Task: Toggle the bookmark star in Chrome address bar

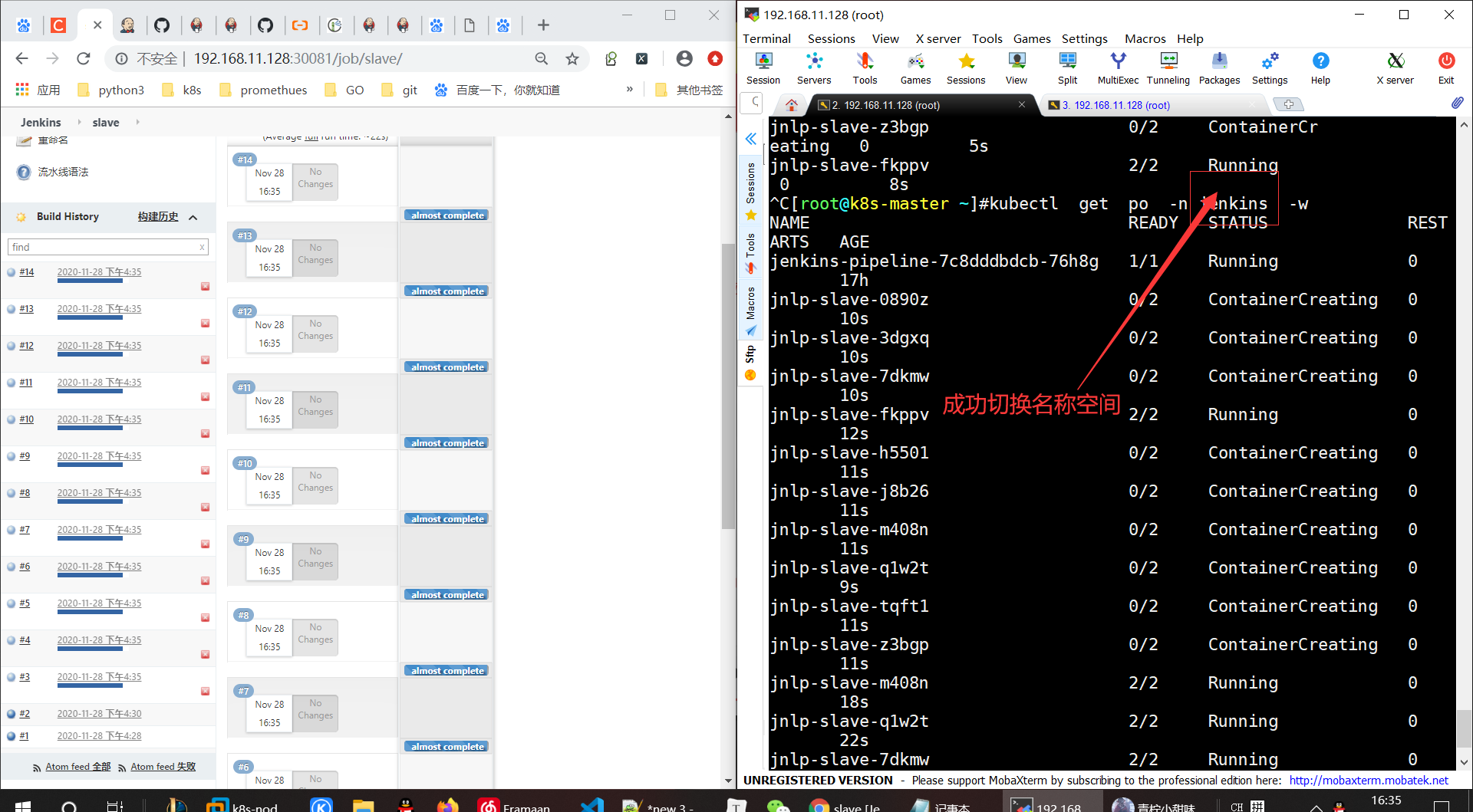Action: [572, 58]
